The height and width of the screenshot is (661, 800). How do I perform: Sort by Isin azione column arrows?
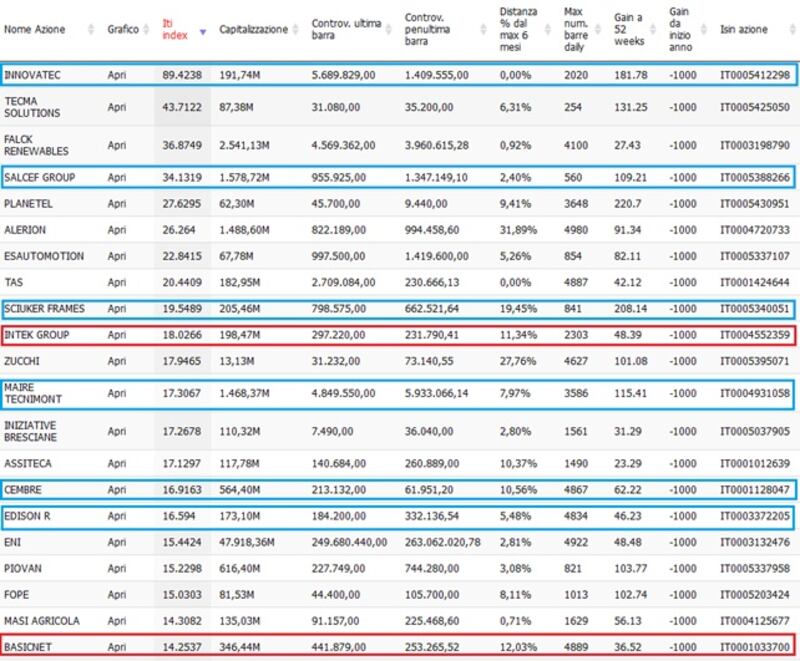coord(793,30)
